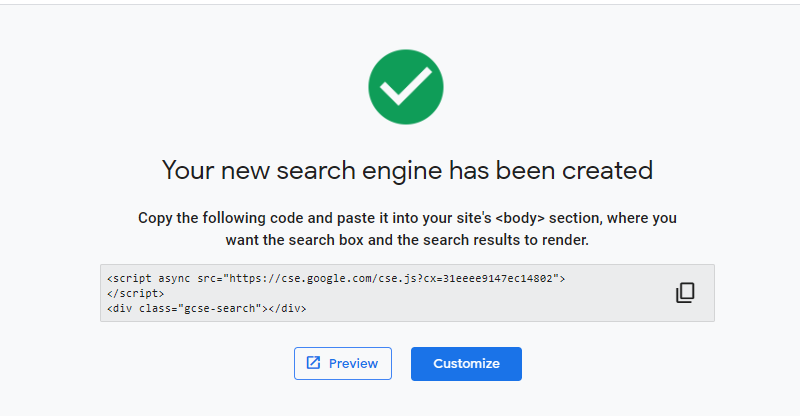The height and width of the screenshot is (416, 800).
Task: Copy the embed code with the clipboard icon
Action: [x=685, y=293]
